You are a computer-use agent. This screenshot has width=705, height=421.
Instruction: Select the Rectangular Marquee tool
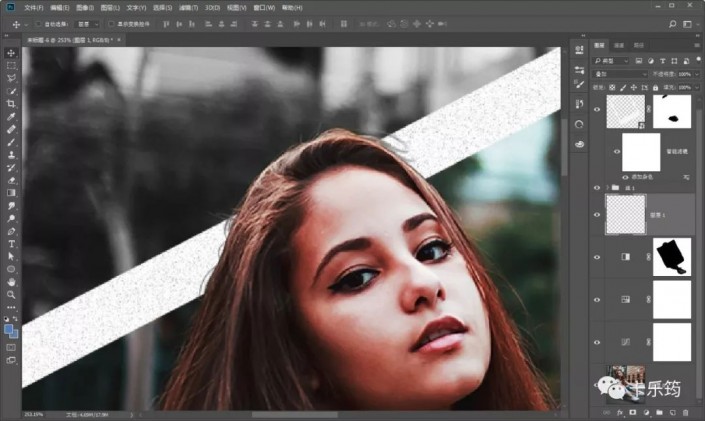click(11, 66)
